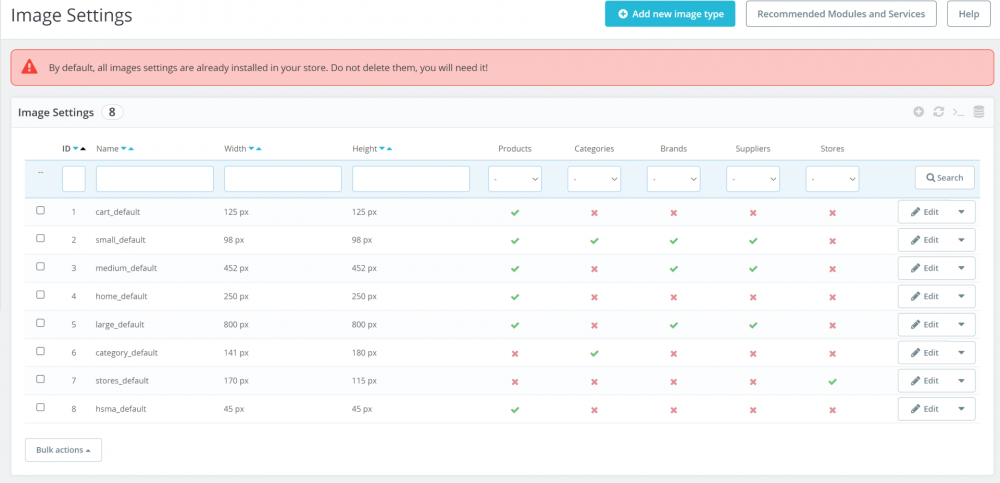Viewport: 1000px width, 483px height.
Task: Edit the category_default image type
Action: (924, 352)
